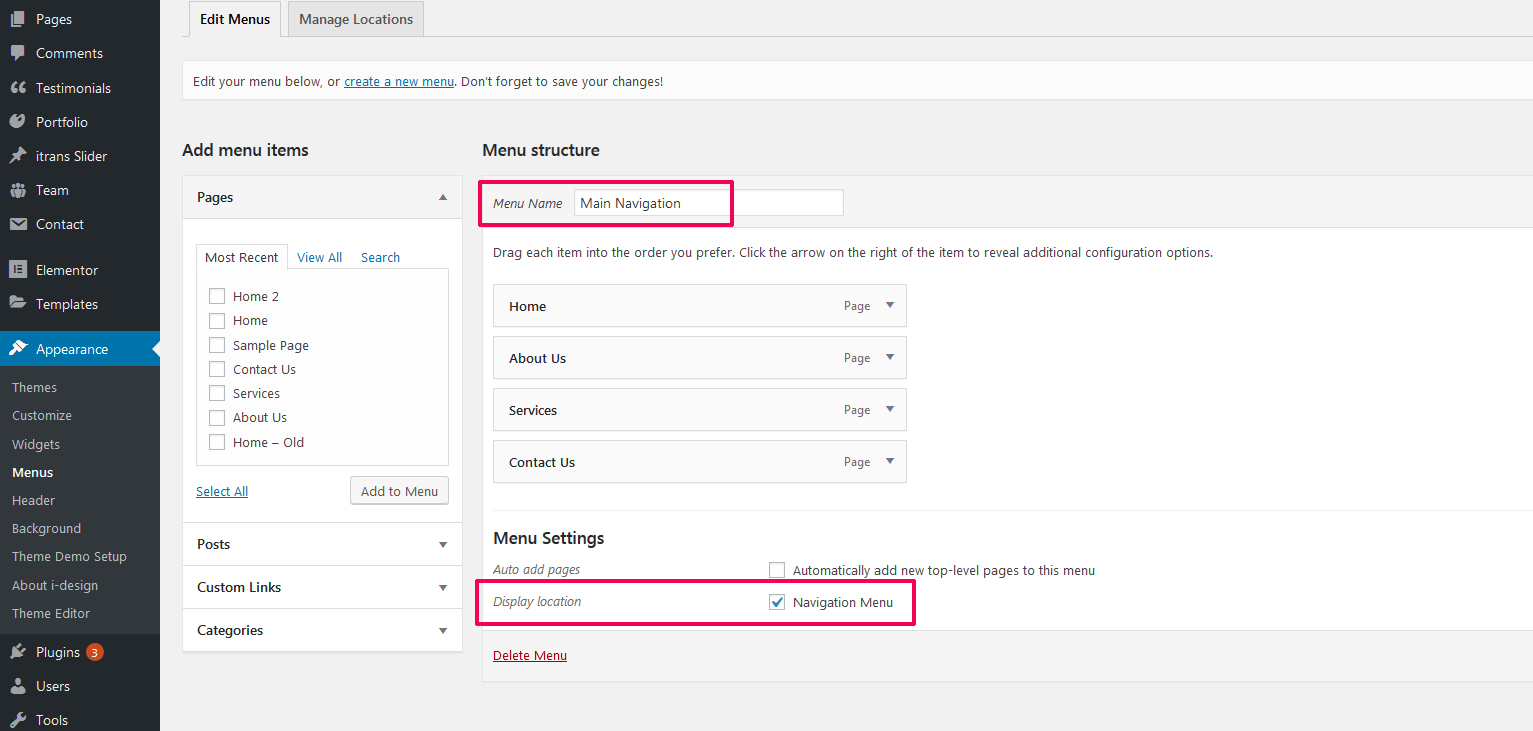This screenshot has height=731, width=1533.
Task: Open Team via the group icon
Action: click(18, 190)
